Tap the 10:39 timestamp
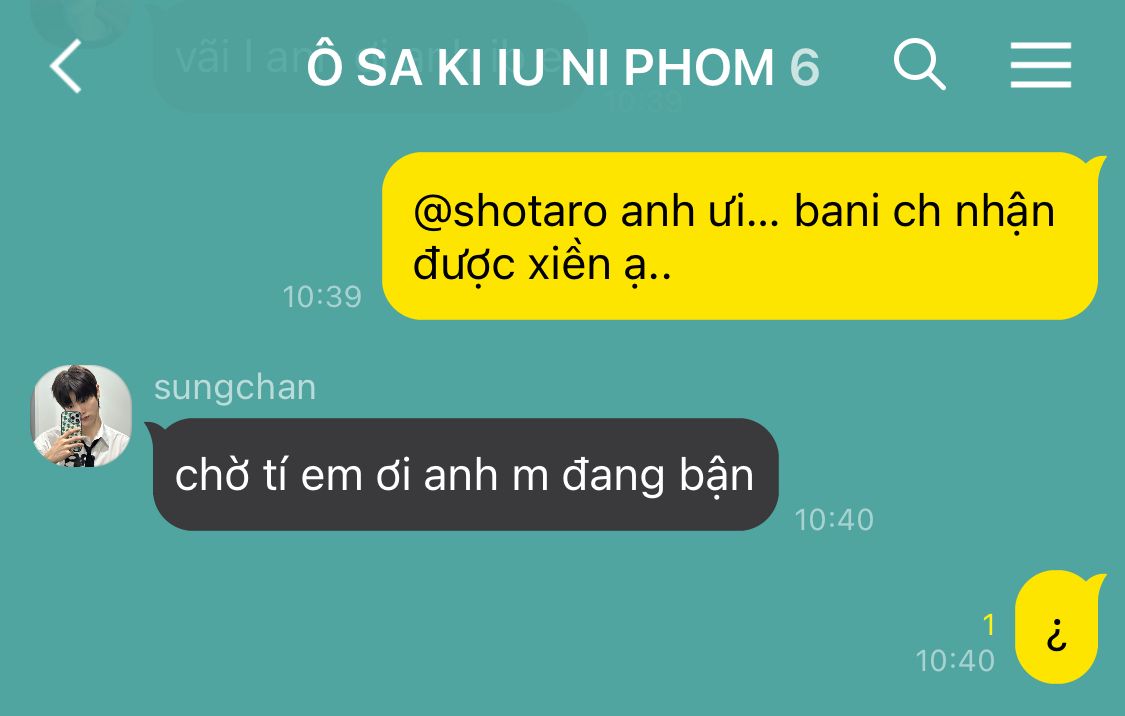The width and height of the screenshot is (1125, 716). [x=322, y=297]
